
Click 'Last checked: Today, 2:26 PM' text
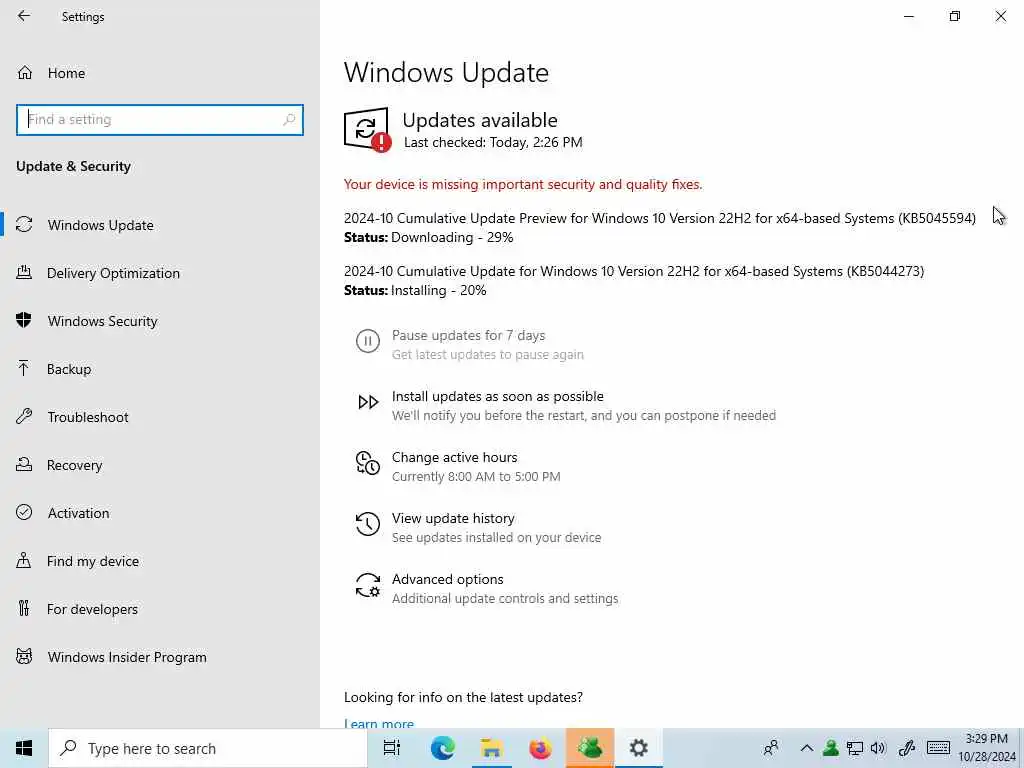493,142
